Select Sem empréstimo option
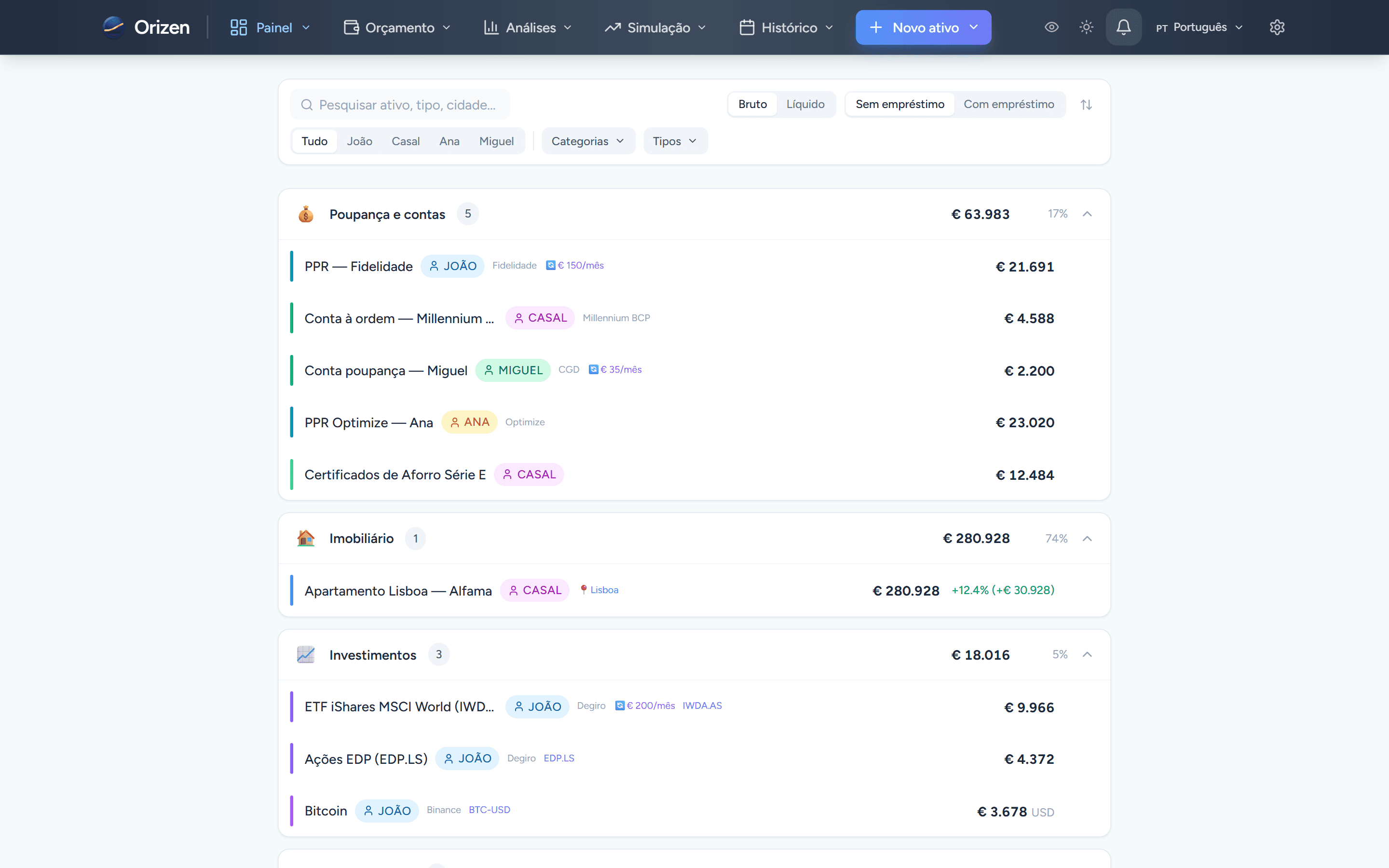This screenshot has height=868, width=1389. tap(899, 105)
